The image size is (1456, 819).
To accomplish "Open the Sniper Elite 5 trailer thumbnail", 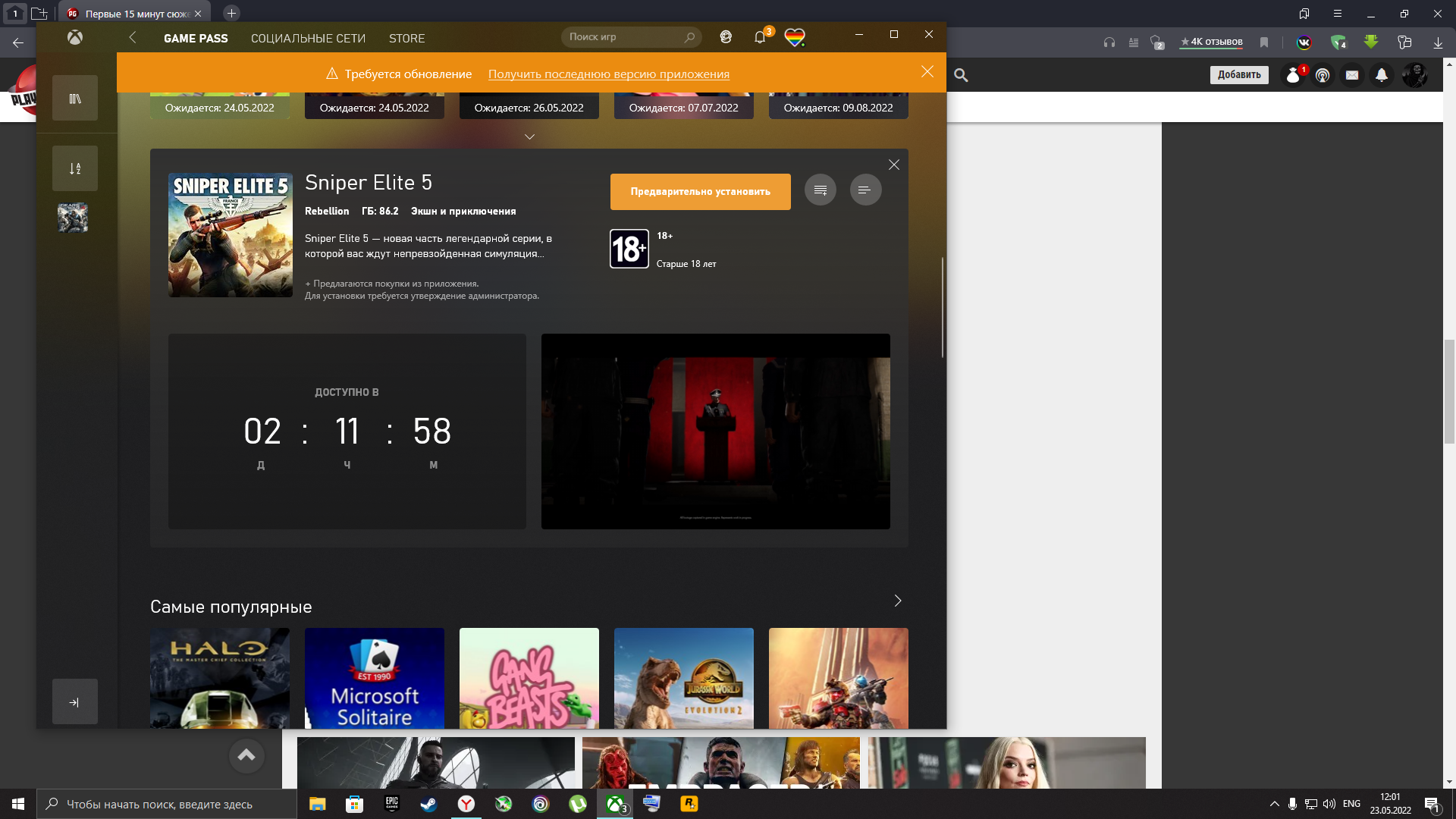I will [x=715, y=431].
